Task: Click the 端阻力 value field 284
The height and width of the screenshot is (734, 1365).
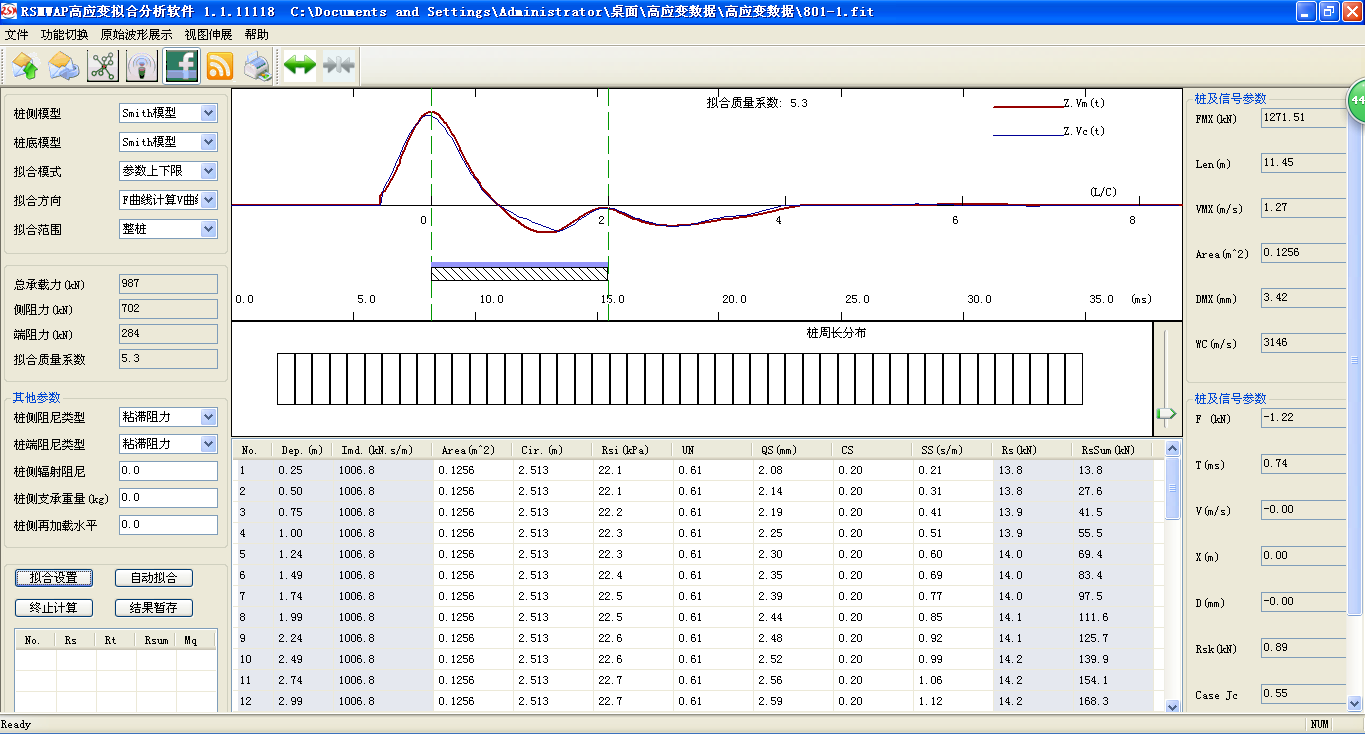Action: point(168,334)
